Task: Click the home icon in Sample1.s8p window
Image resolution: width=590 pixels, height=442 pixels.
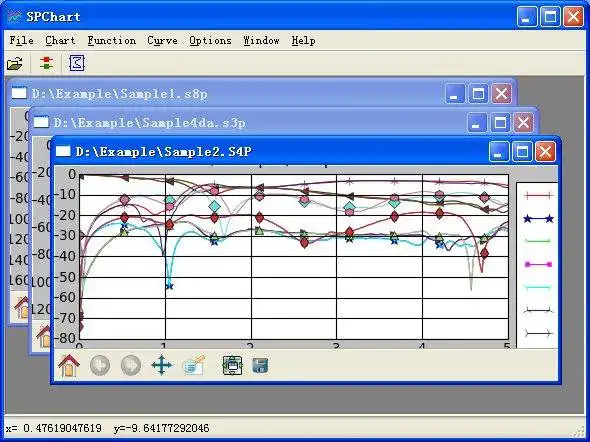Action: 22,308
